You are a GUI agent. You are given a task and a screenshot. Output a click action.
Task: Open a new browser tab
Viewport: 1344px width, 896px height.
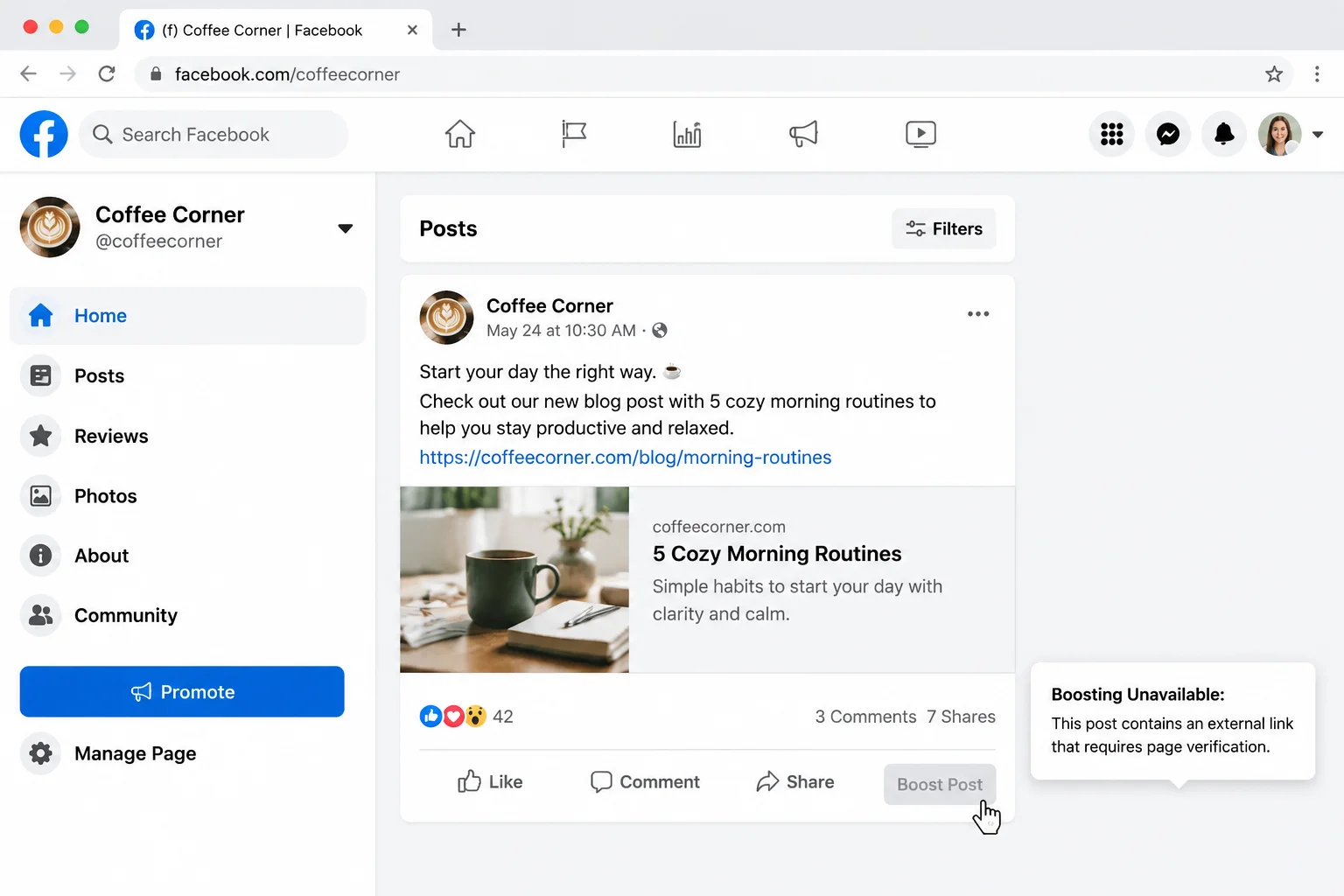[458, 30]
